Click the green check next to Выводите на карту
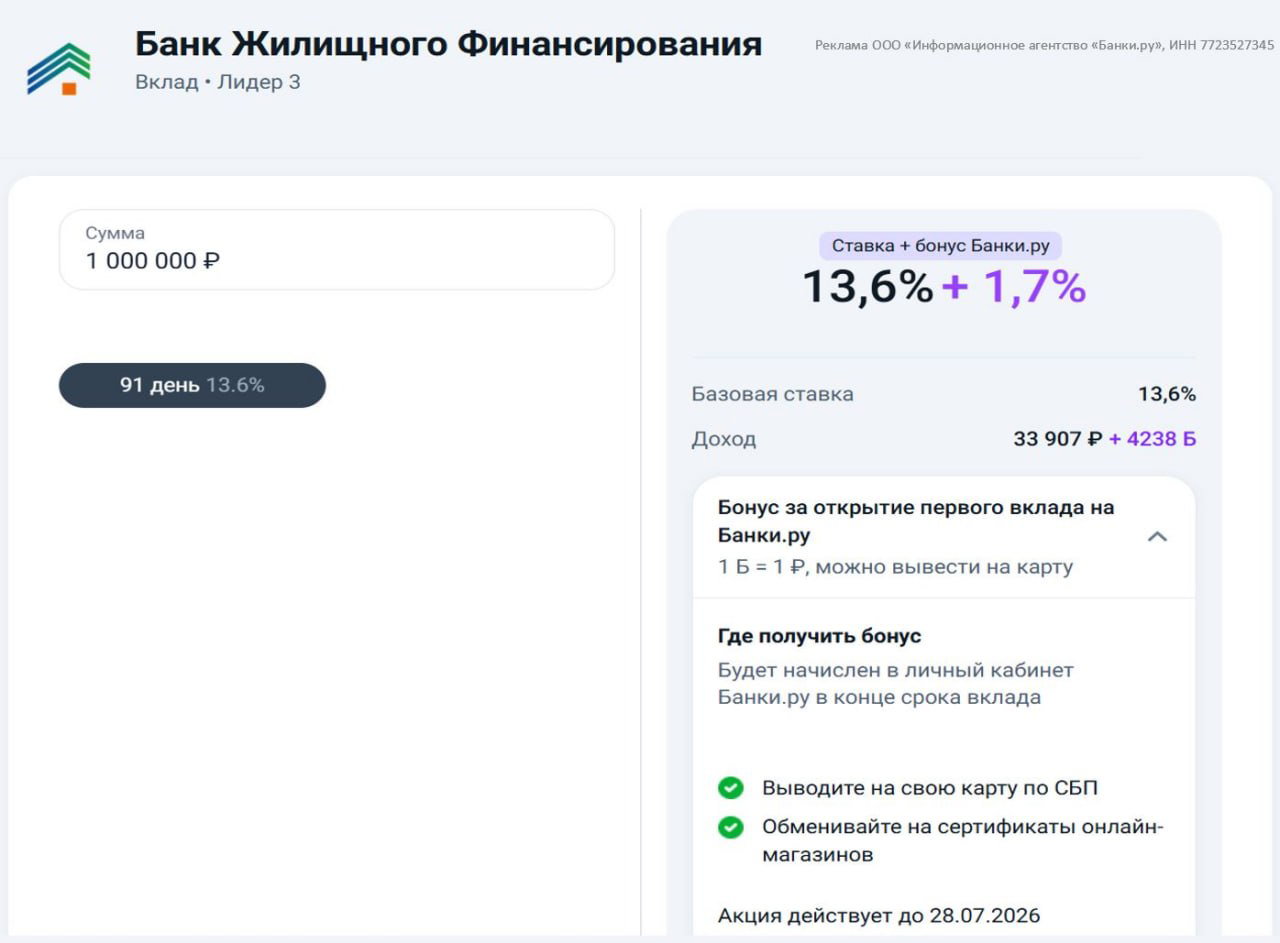 click(x=731, y=788)
